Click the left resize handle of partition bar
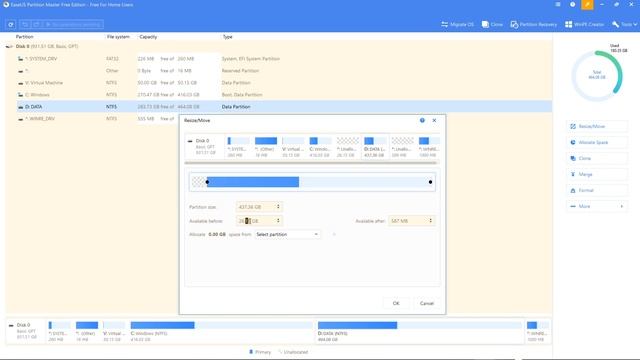 tap(207, 182)
